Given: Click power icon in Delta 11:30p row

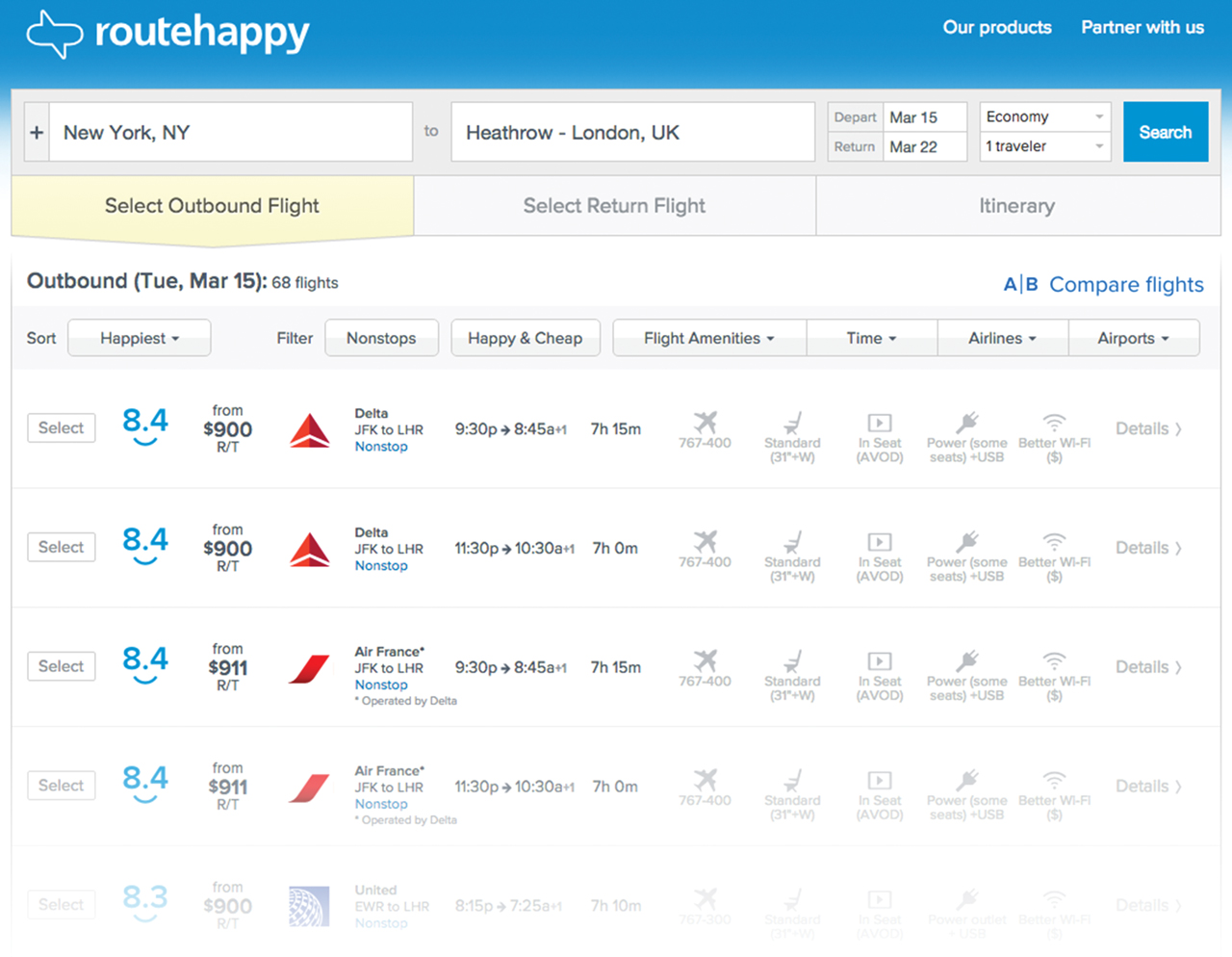Looking at the screenshot, I should click(967, 542).
